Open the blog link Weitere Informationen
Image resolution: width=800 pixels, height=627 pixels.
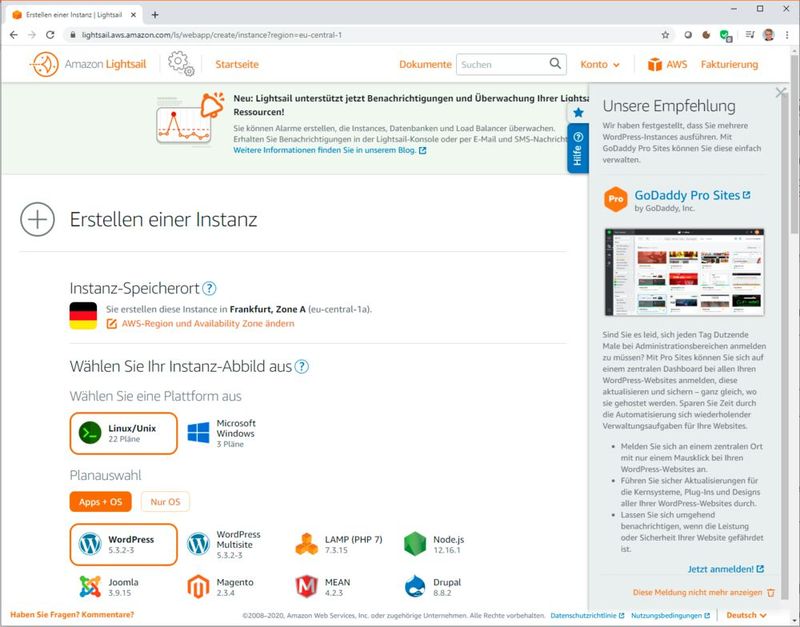(x=330, y=150)
